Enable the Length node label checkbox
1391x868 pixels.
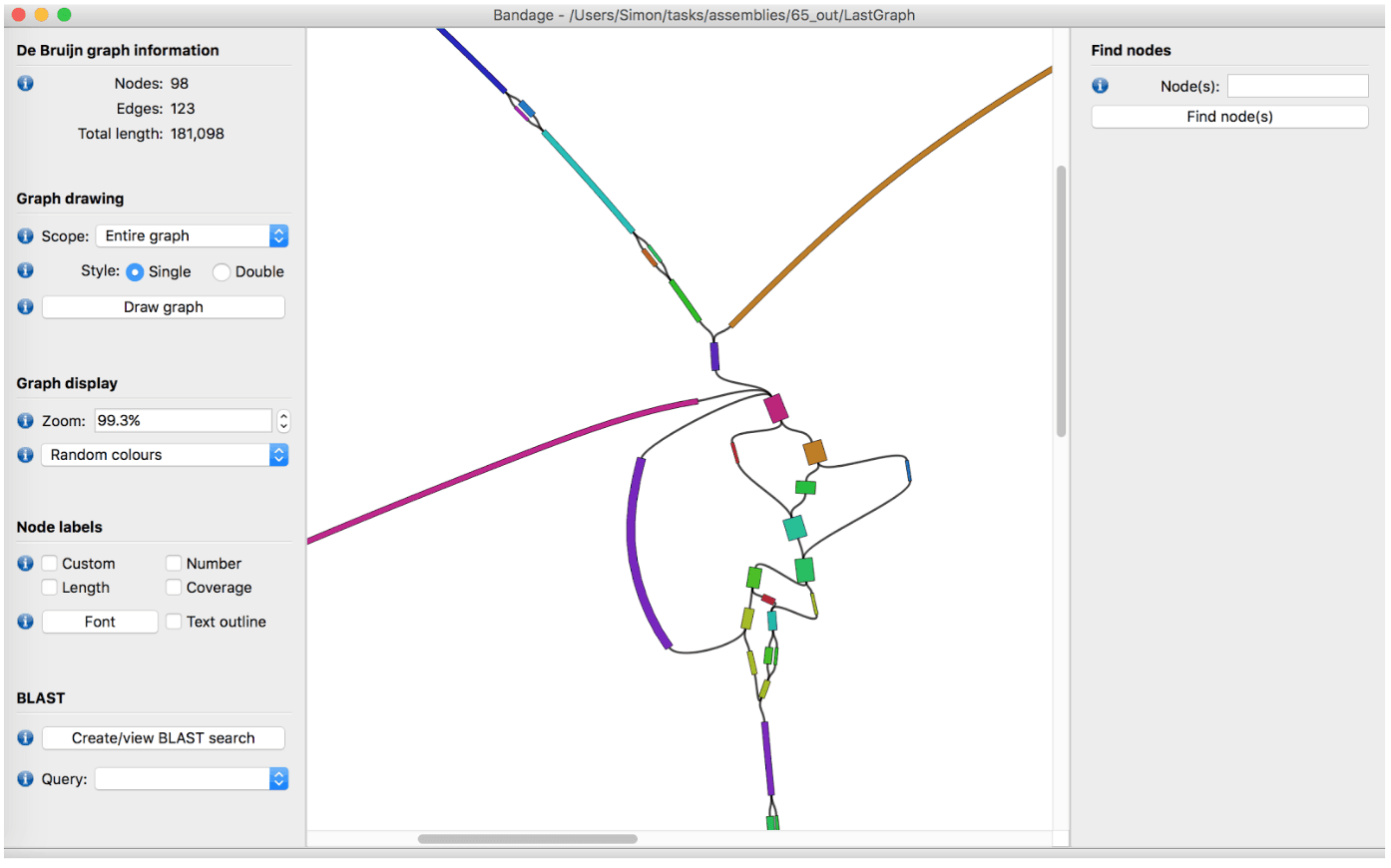pos(50,587)
